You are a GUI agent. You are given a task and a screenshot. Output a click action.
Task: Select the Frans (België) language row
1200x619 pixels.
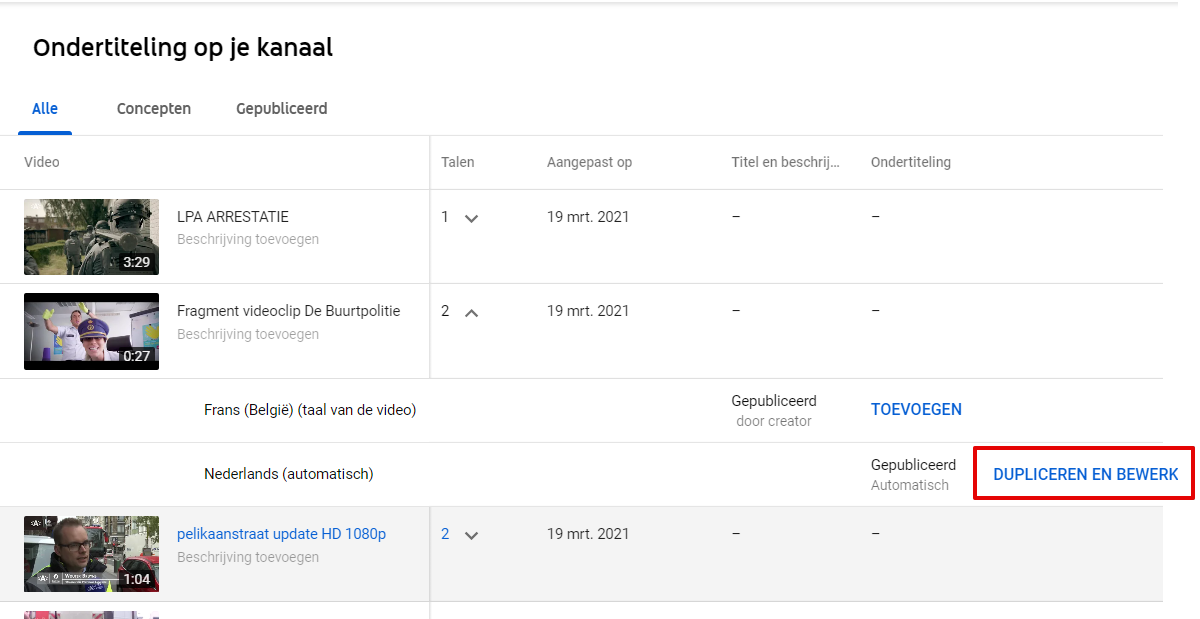point(590,410)
